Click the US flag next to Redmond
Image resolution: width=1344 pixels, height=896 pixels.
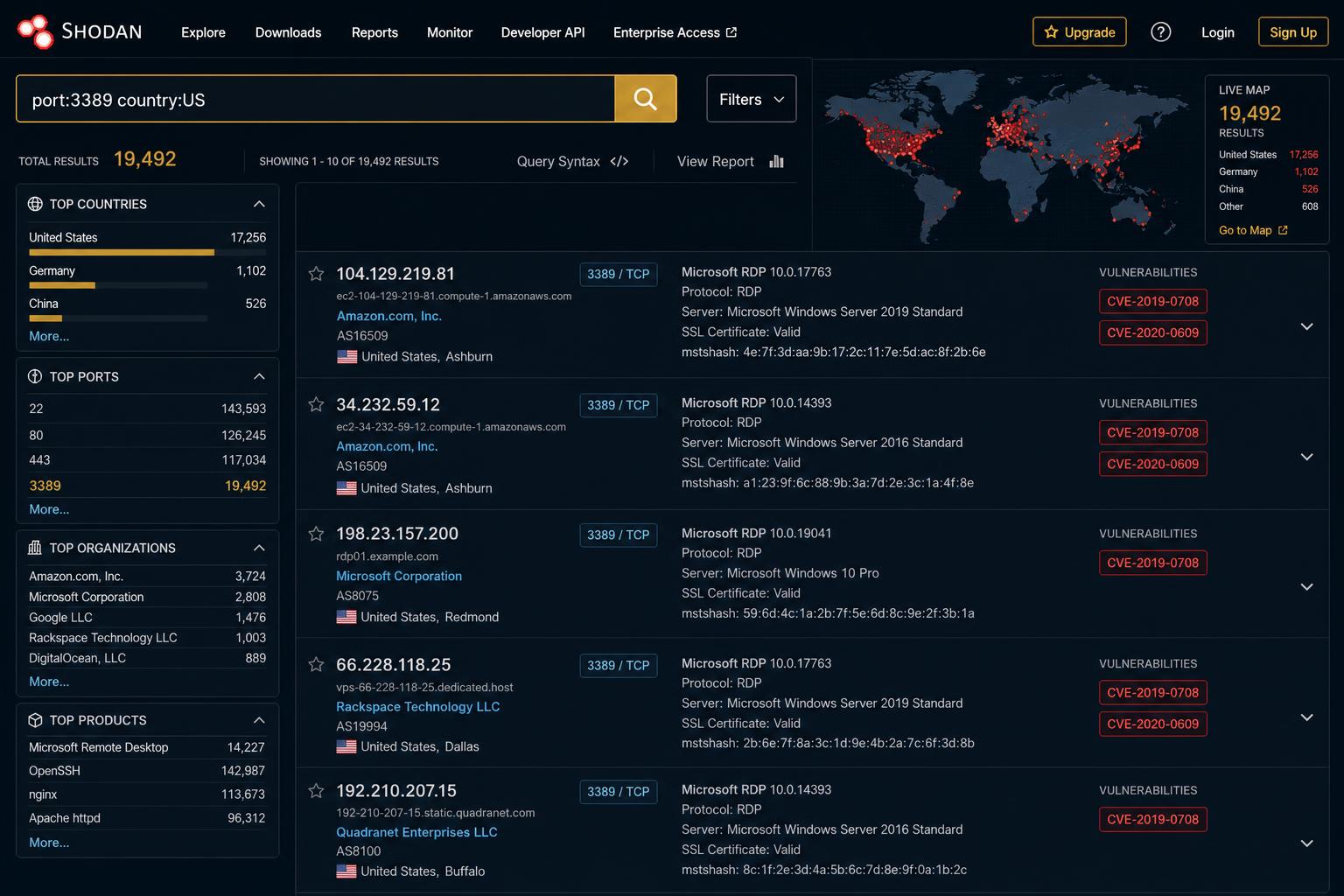click(x=346, y=617)
